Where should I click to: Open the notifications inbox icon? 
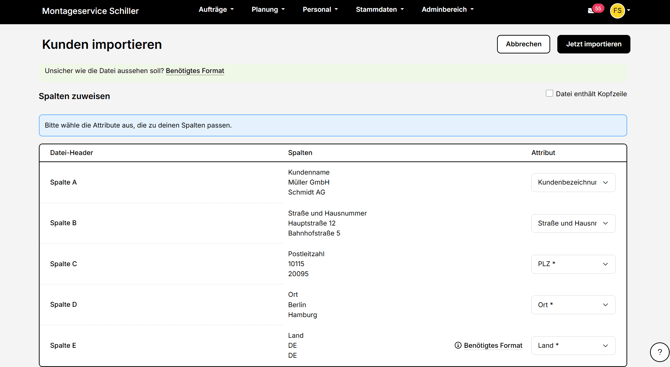pyautogui.click(x=591, y=11)
